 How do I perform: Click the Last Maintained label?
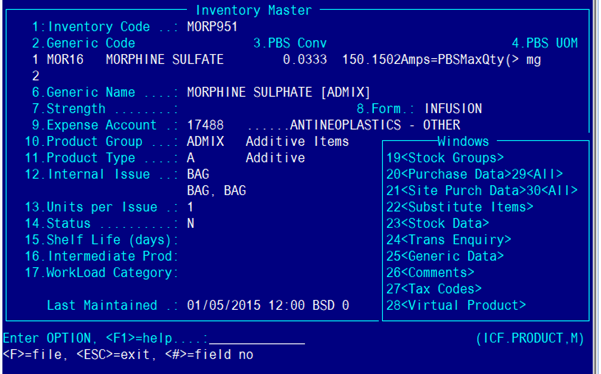click(x=102, y=305)
